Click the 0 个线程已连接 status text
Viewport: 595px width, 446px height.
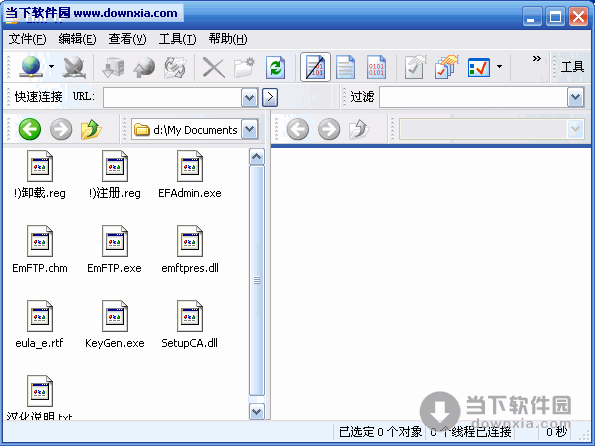[x=471, y=432]
